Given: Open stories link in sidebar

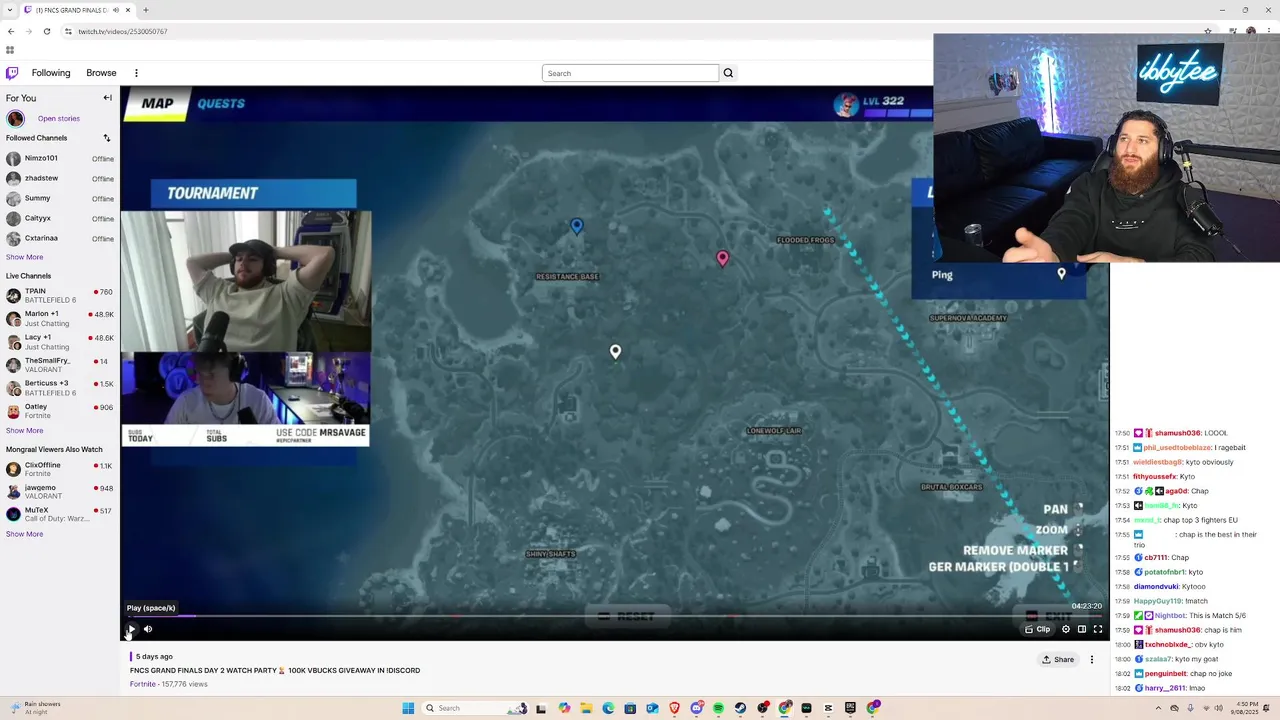Looking at the screenshot, I should point(59,118).
